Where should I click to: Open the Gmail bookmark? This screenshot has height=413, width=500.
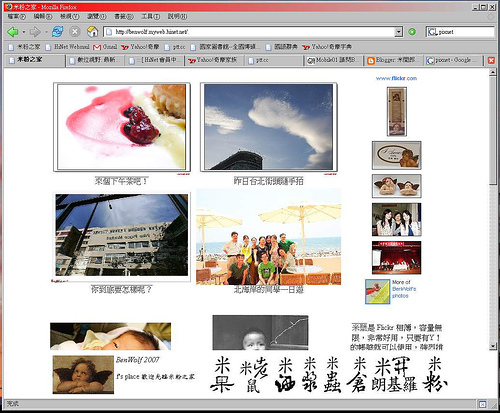(x=105, y=47)
